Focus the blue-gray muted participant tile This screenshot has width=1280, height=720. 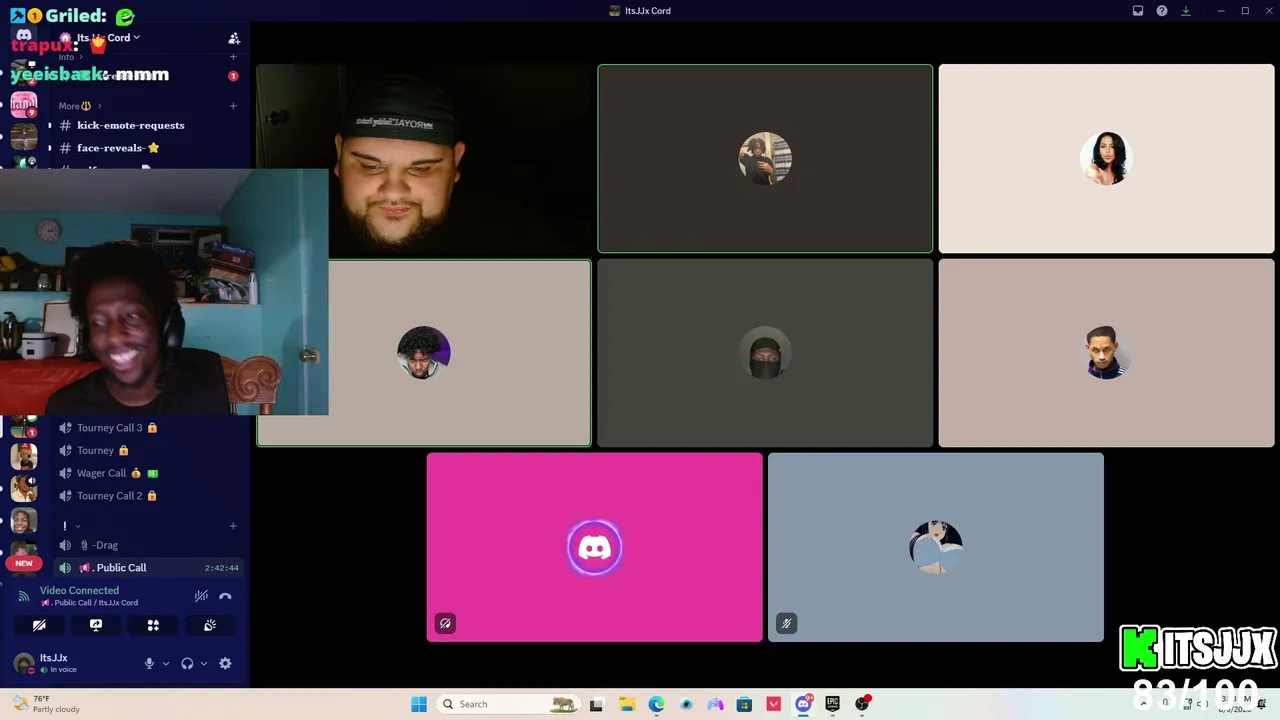[x=936, y=547]
